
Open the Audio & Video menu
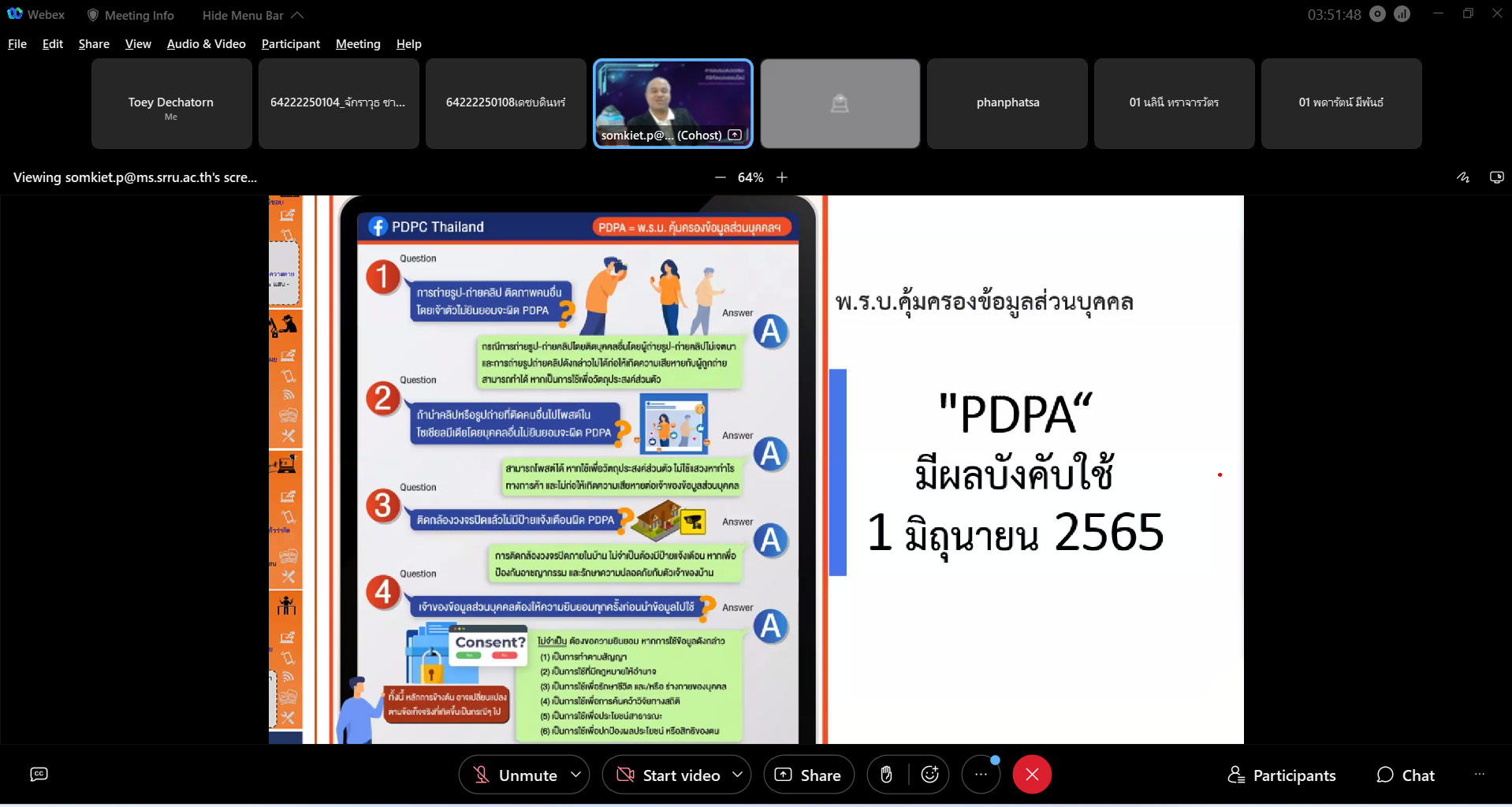206,44
